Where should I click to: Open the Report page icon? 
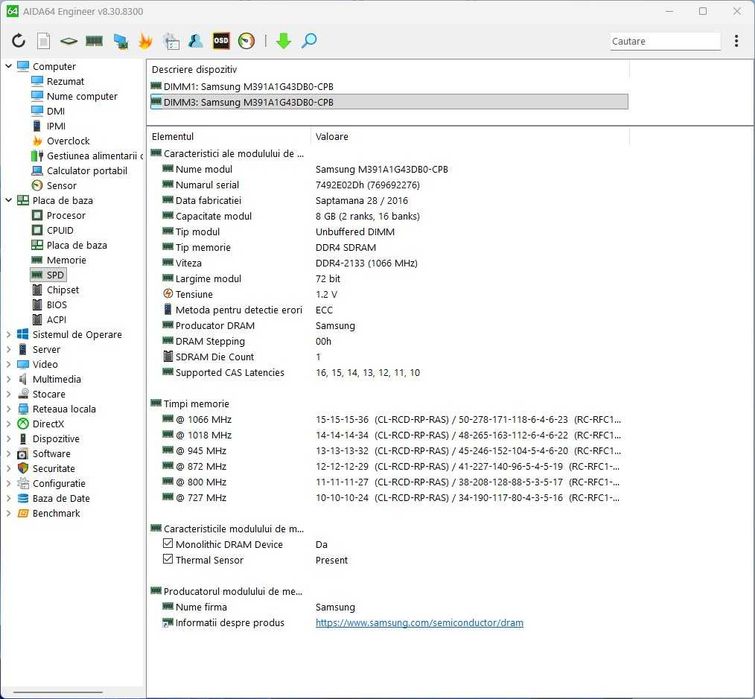tap(43, 41)
